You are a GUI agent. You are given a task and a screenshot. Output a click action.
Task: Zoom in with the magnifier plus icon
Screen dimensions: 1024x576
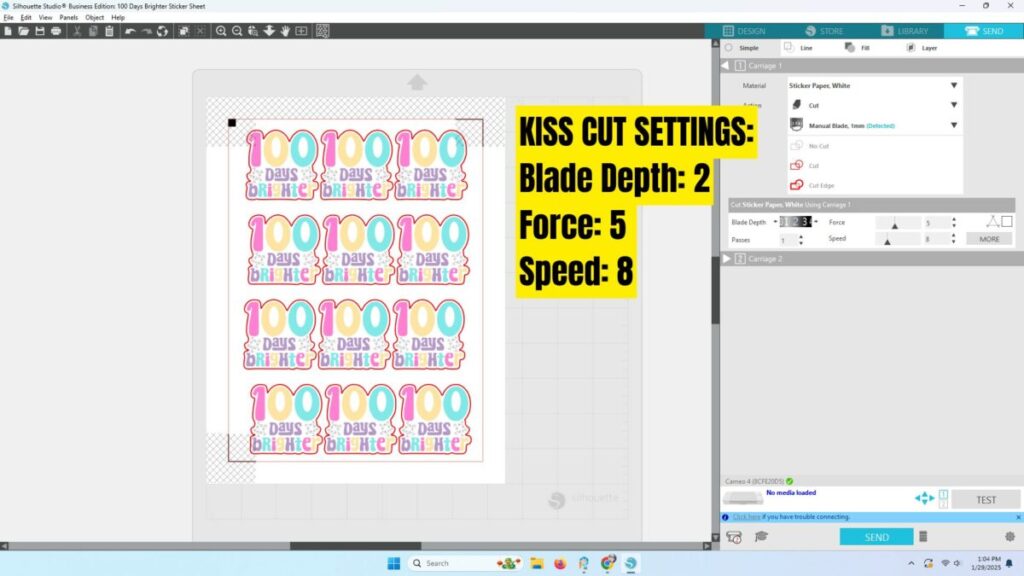coord(221,31)
